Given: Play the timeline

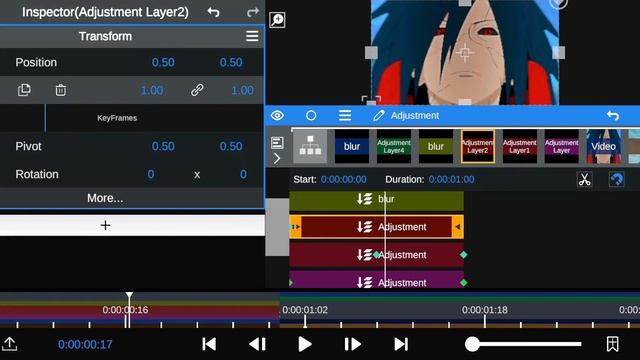Looking at the screenshot, I should (304, 344).
